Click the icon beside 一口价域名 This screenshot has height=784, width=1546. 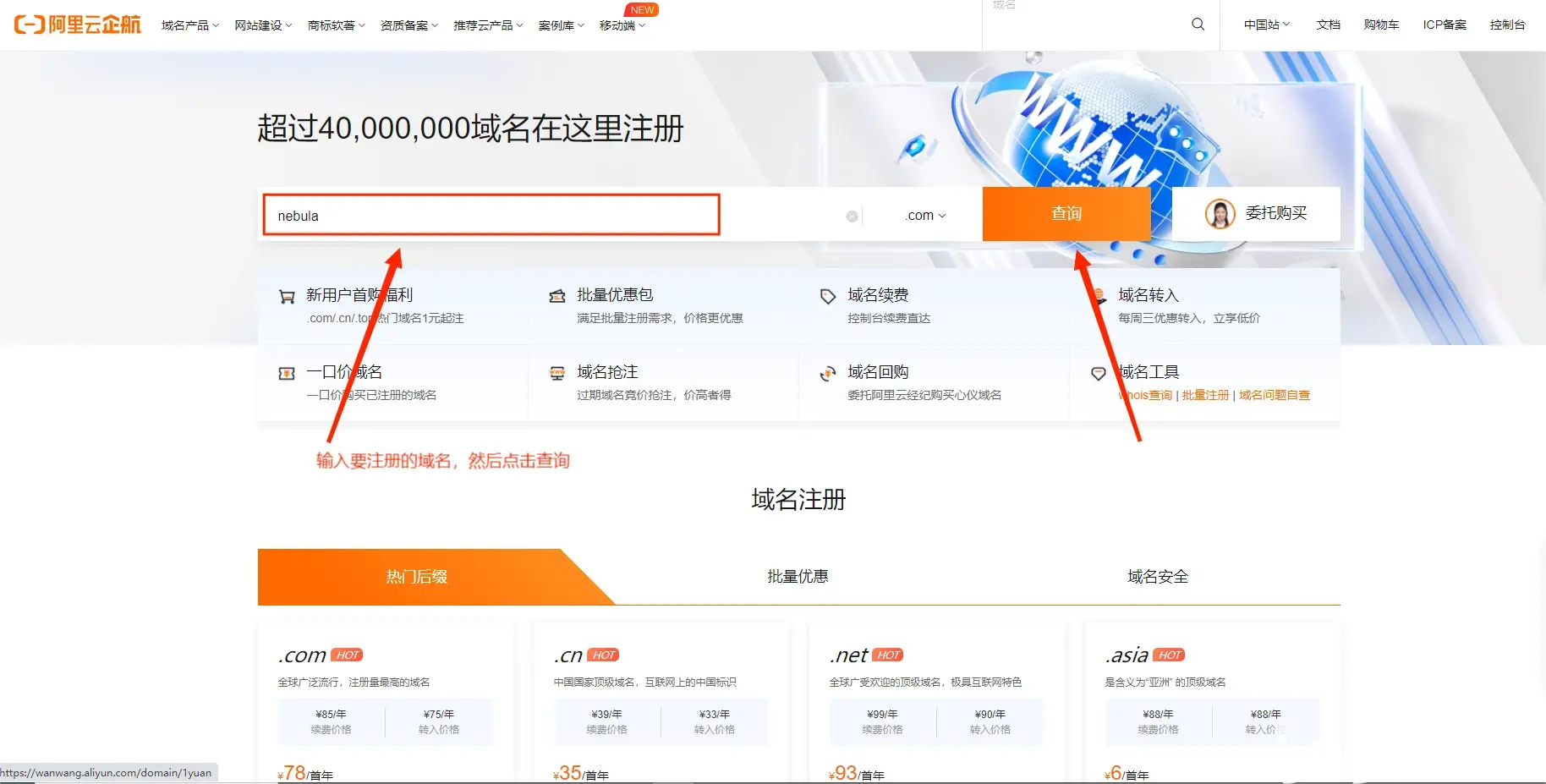(x=287, y=373)
